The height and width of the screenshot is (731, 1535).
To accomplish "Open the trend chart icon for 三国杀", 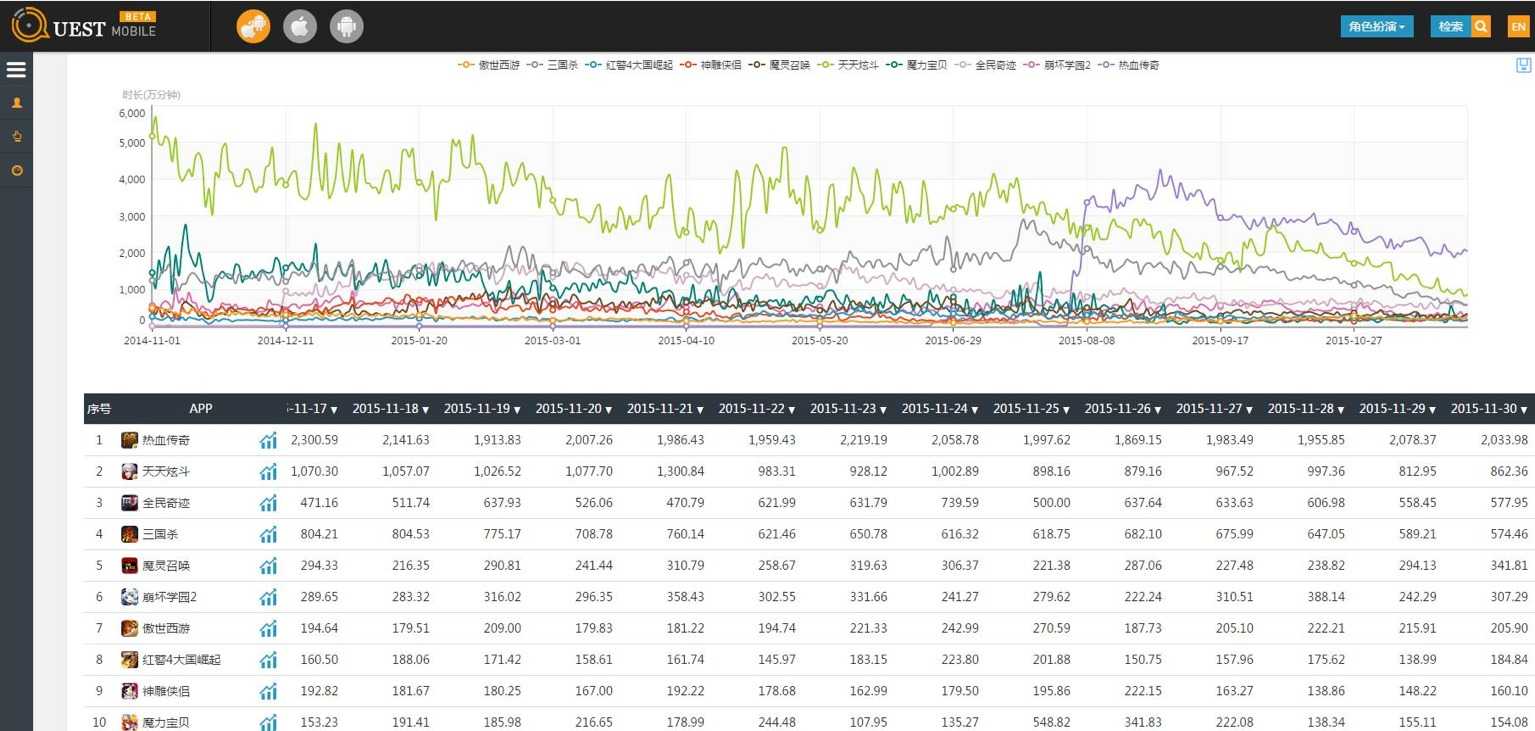I will pos(268,534).
